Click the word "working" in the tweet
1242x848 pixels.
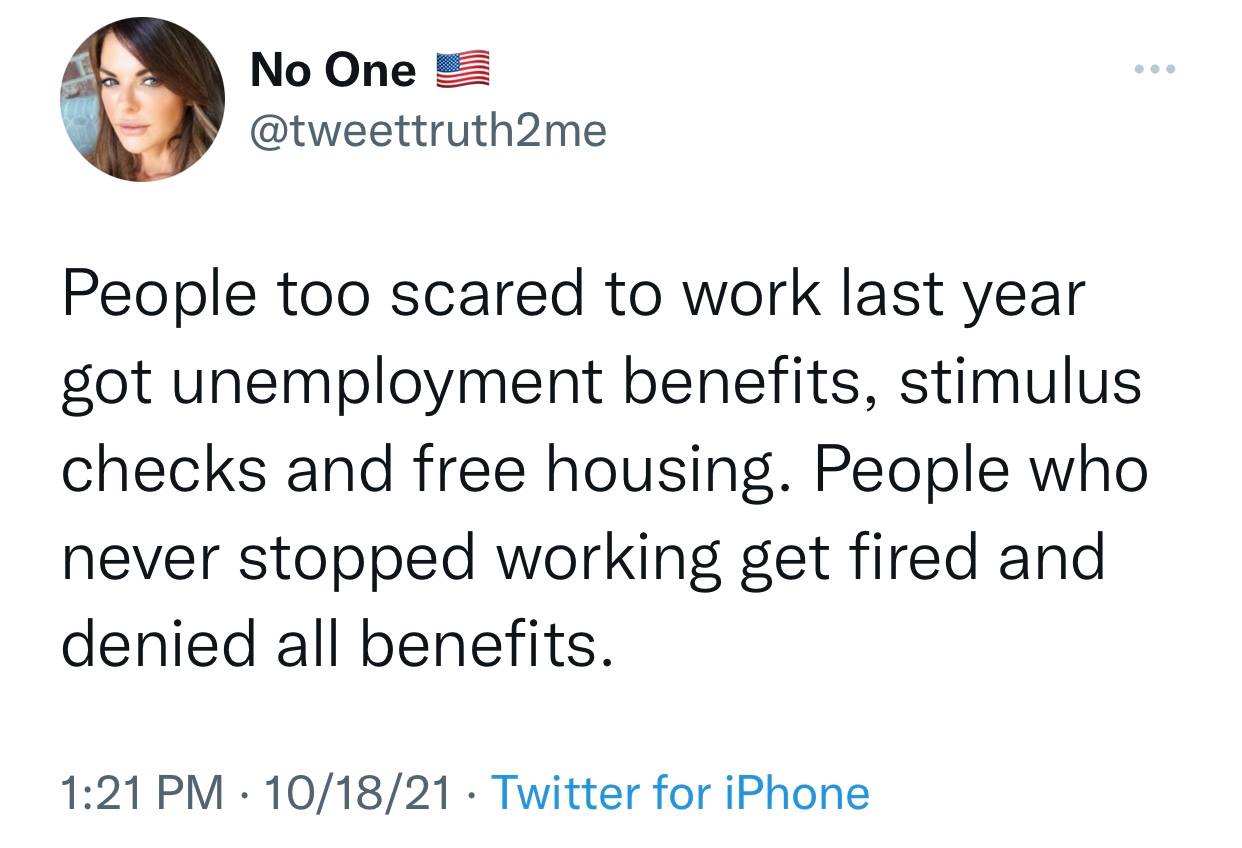click(609, 559)
